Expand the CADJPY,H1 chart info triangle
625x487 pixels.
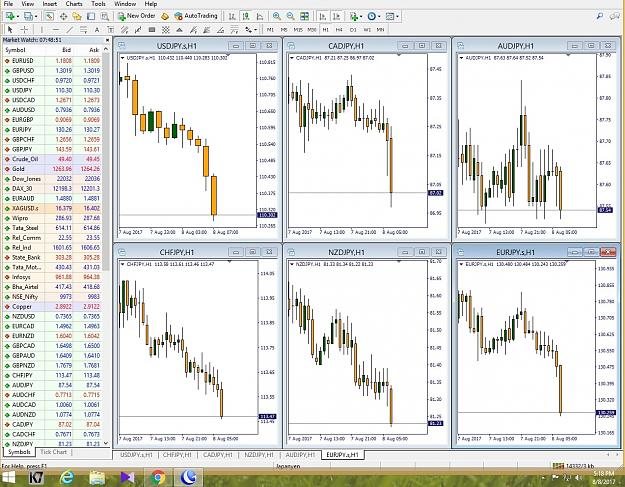point(292,58)
